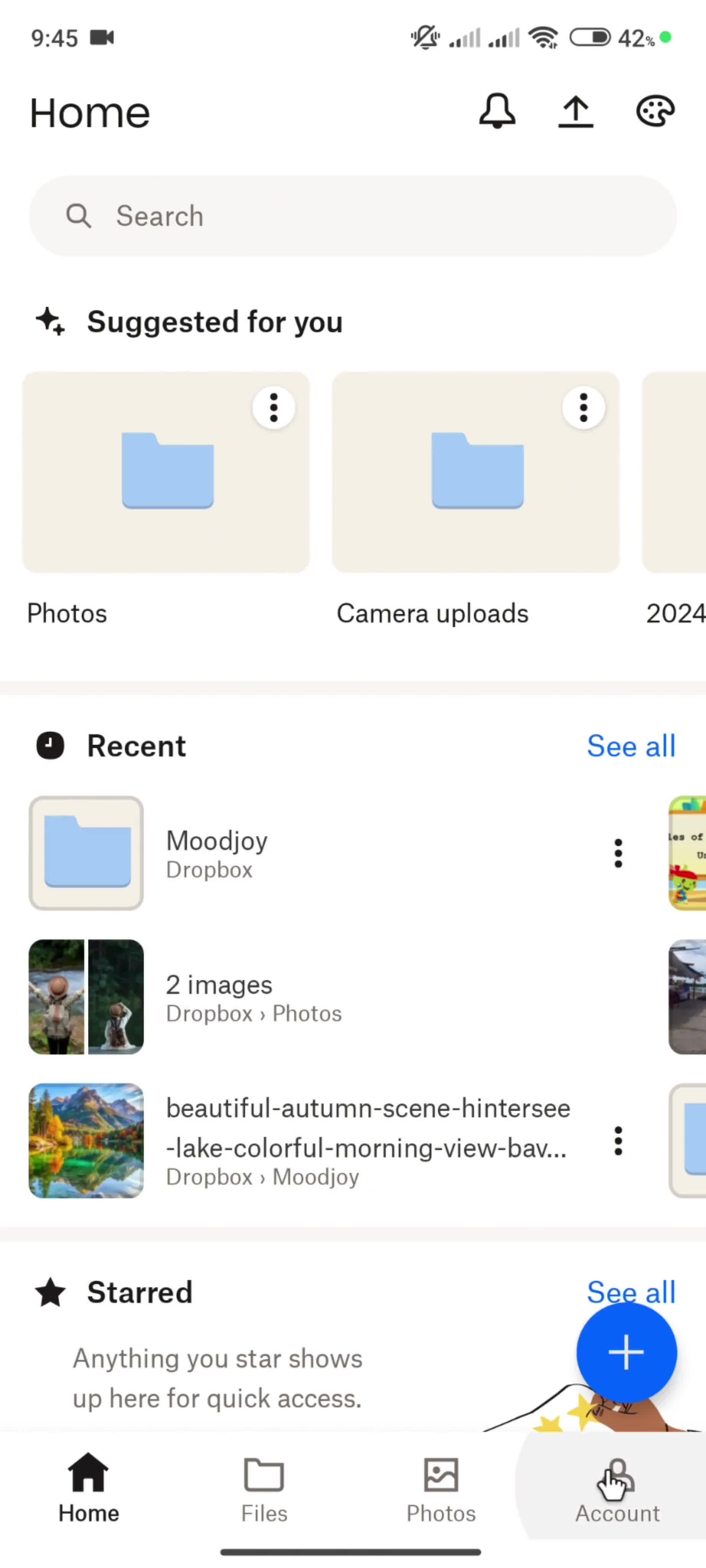706x1568 pixels.
Task: Open more options for autumn scene image
Action: tap(618, 1141)
